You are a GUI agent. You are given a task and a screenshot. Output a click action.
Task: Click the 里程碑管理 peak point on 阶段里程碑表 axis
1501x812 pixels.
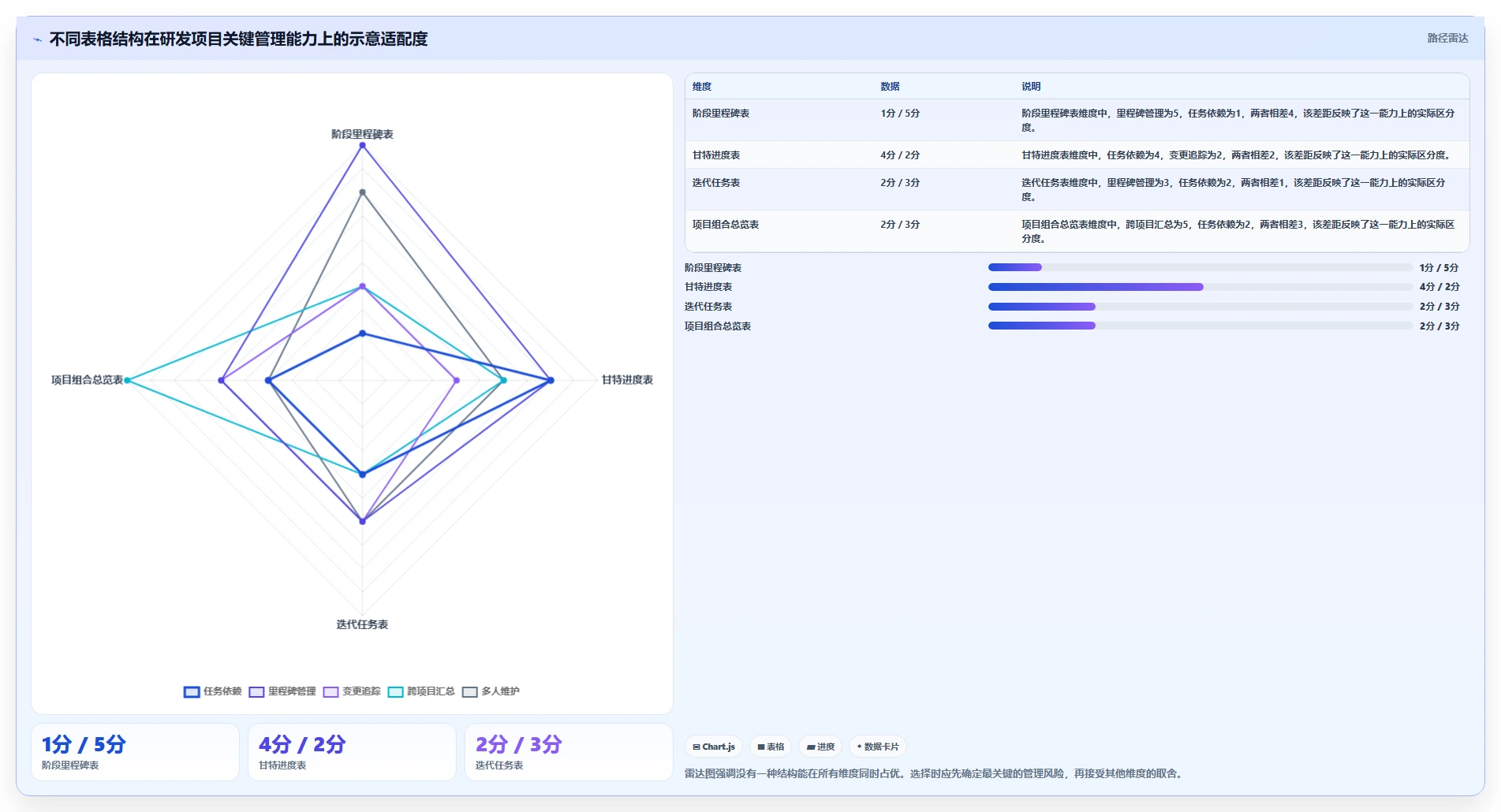[363, 145]
